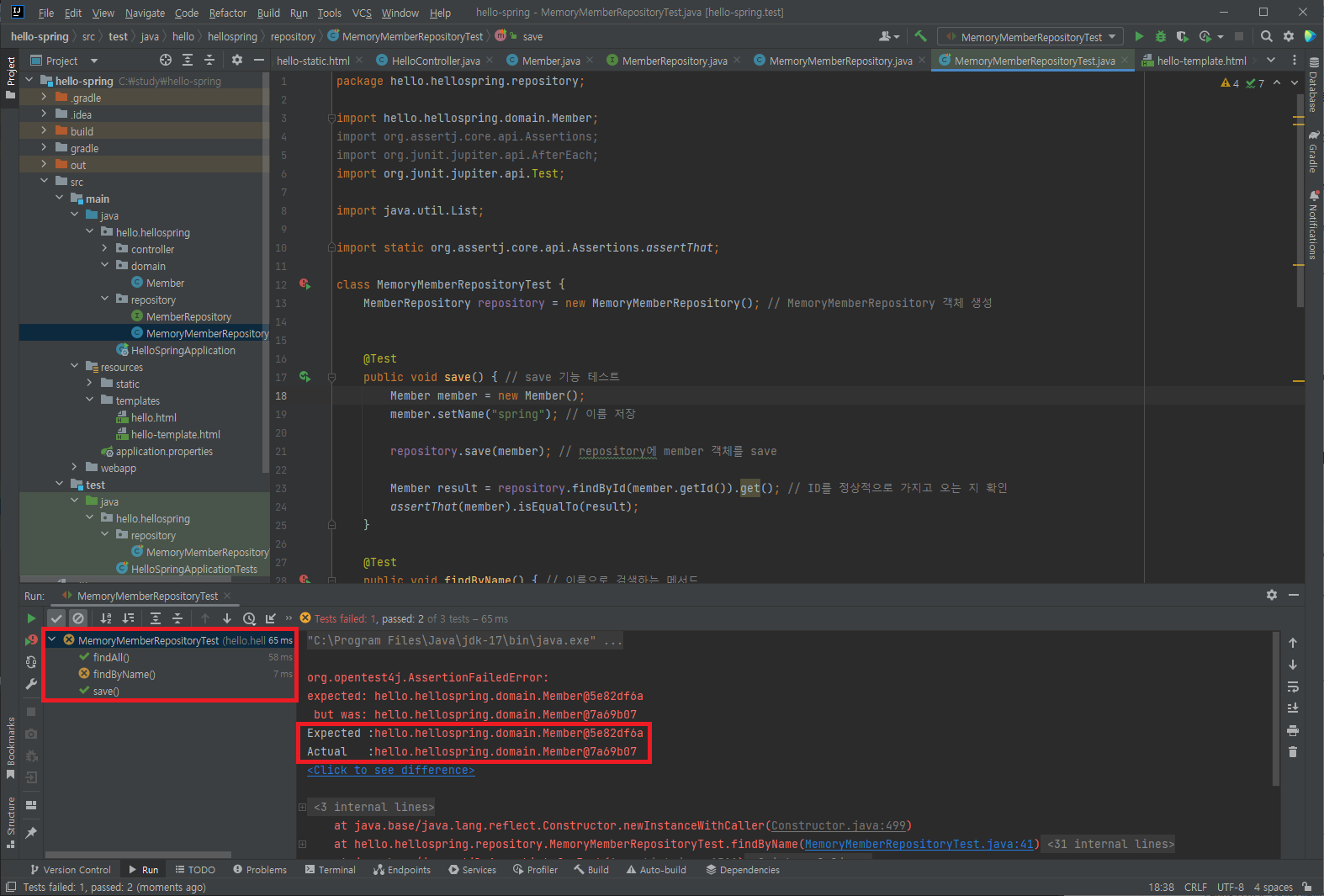Open Version Control tool window
The width and height of the screenshot is (1324, 896).
71,869
